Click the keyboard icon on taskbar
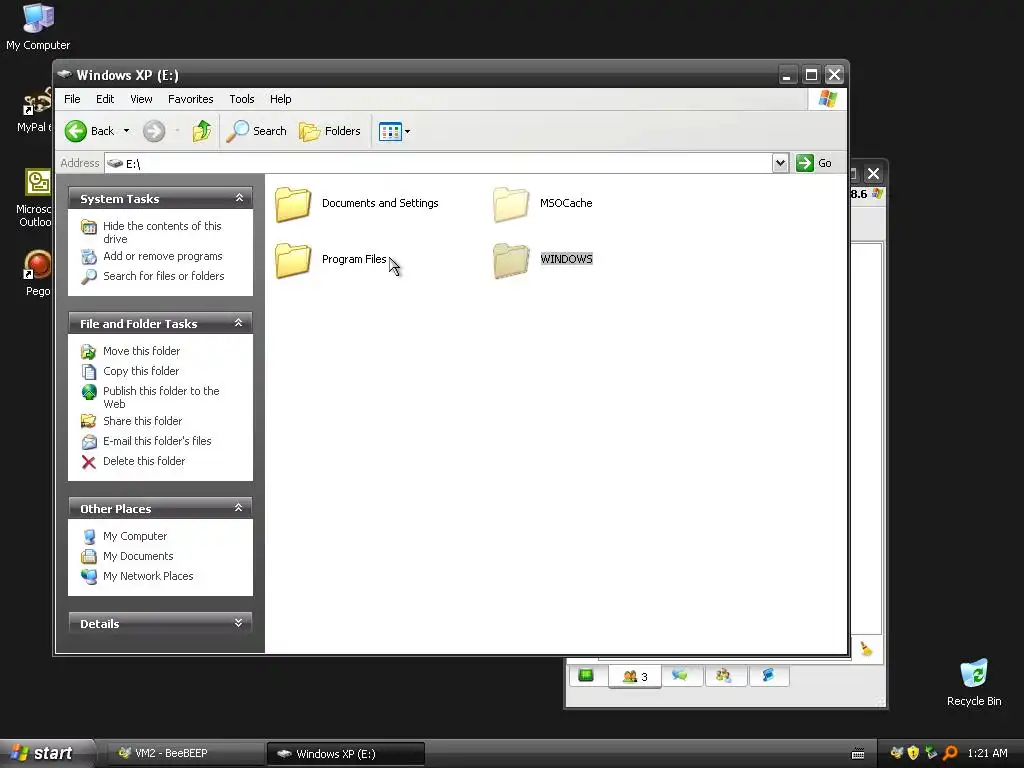Viewport: 1024px width, 768px height. pos(858,754)
